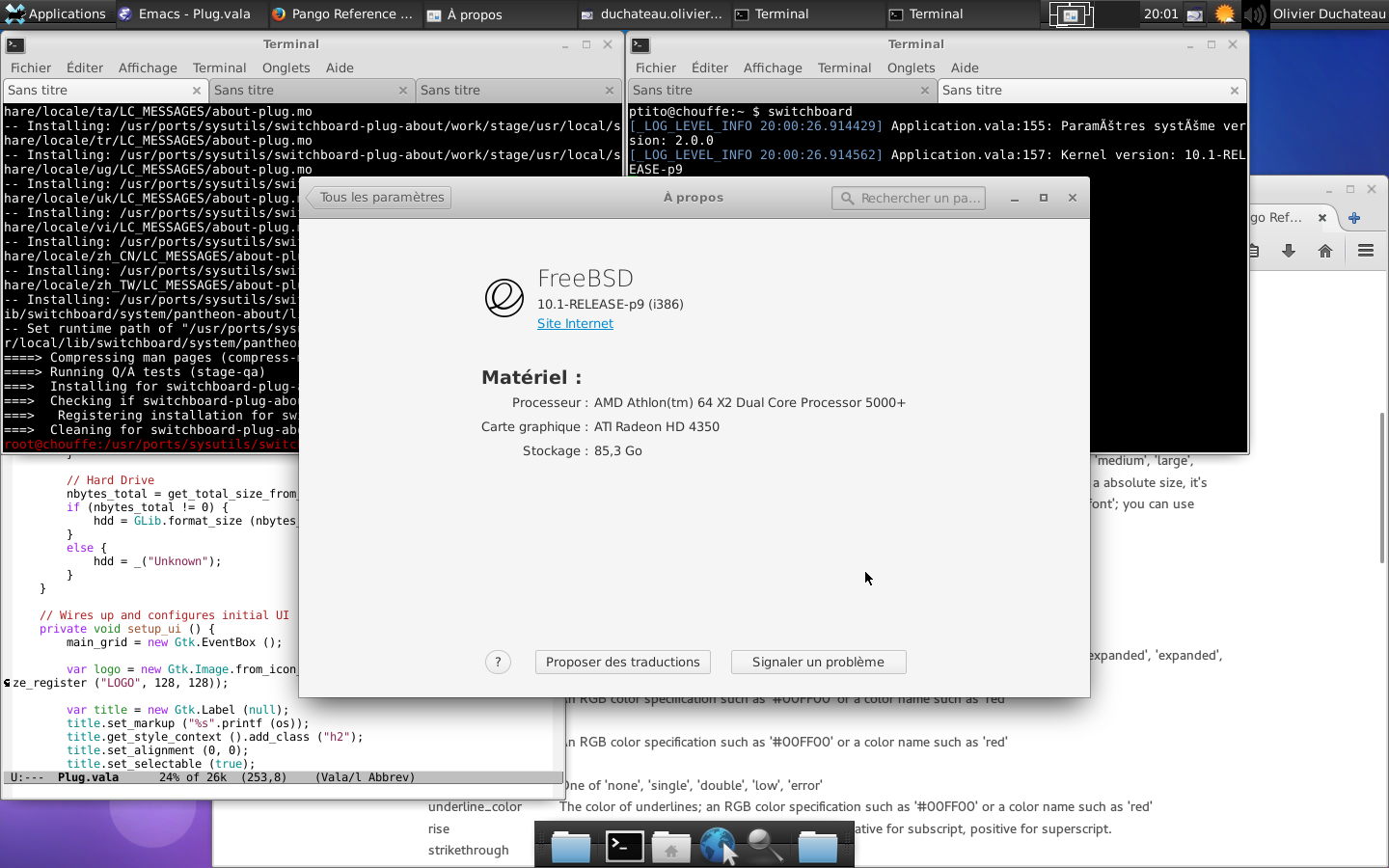This screenshot has width=1389, height=868.
Task: Open a new browser tab with the plus icon
Action: pos(1354,218)
